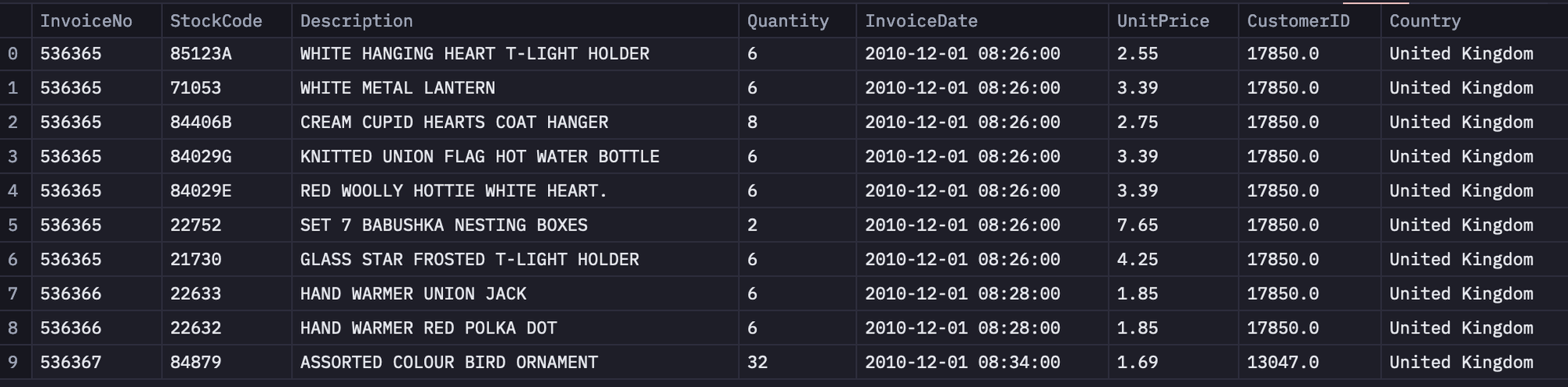Select the InvoiceDate column header
1568x387 pixels.
pyautogui.click(x=921, y=21)
